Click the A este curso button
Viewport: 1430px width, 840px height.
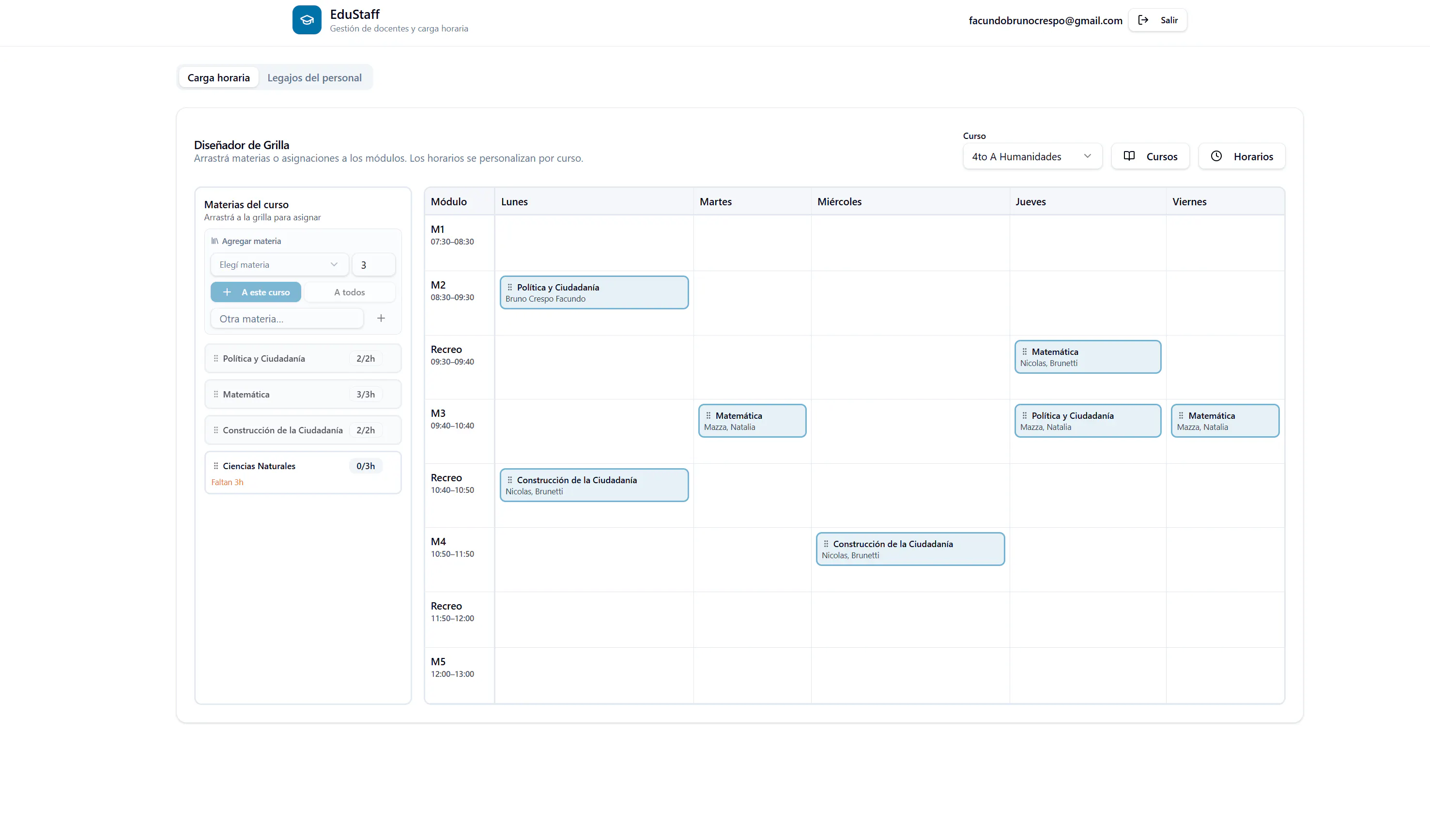point(255,292)
